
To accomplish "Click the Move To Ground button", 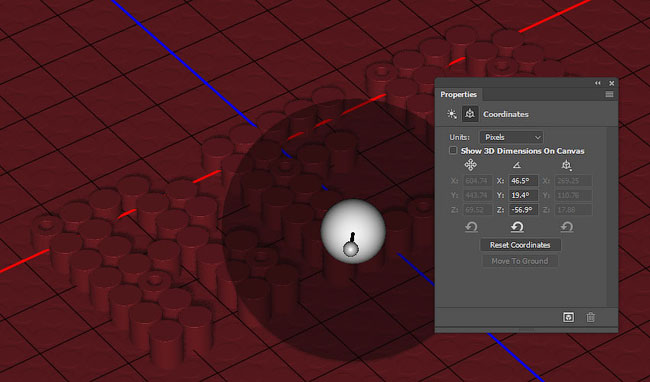I will point(520,261).
